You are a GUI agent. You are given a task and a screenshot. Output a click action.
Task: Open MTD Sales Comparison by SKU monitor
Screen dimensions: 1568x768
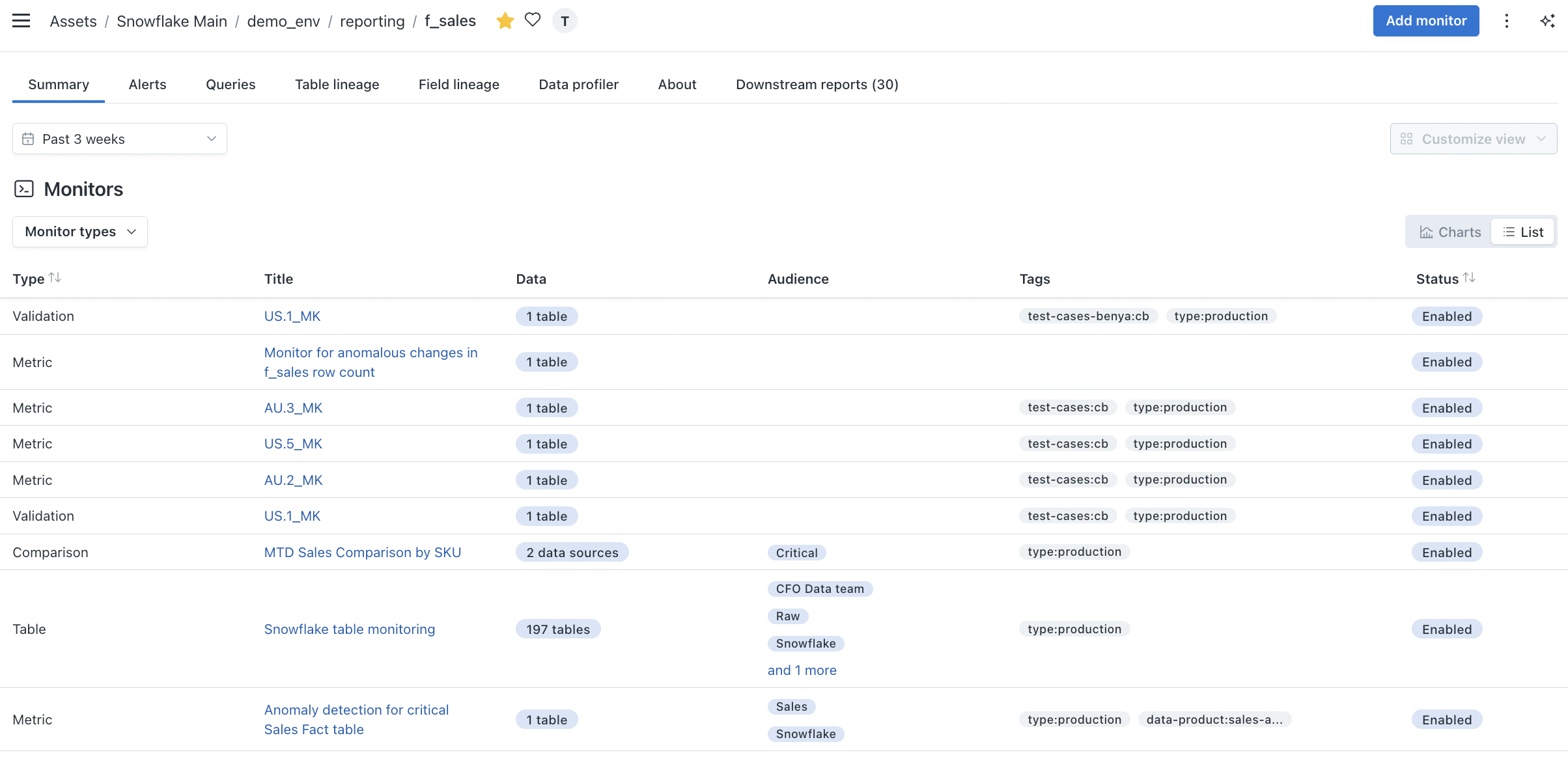[x=362, y=552]
